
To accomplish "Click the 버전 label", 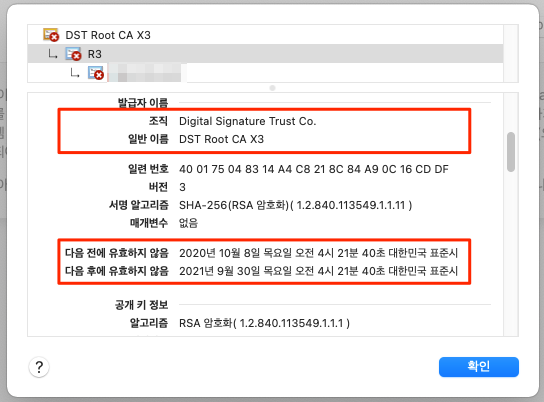I will [158, 187].
